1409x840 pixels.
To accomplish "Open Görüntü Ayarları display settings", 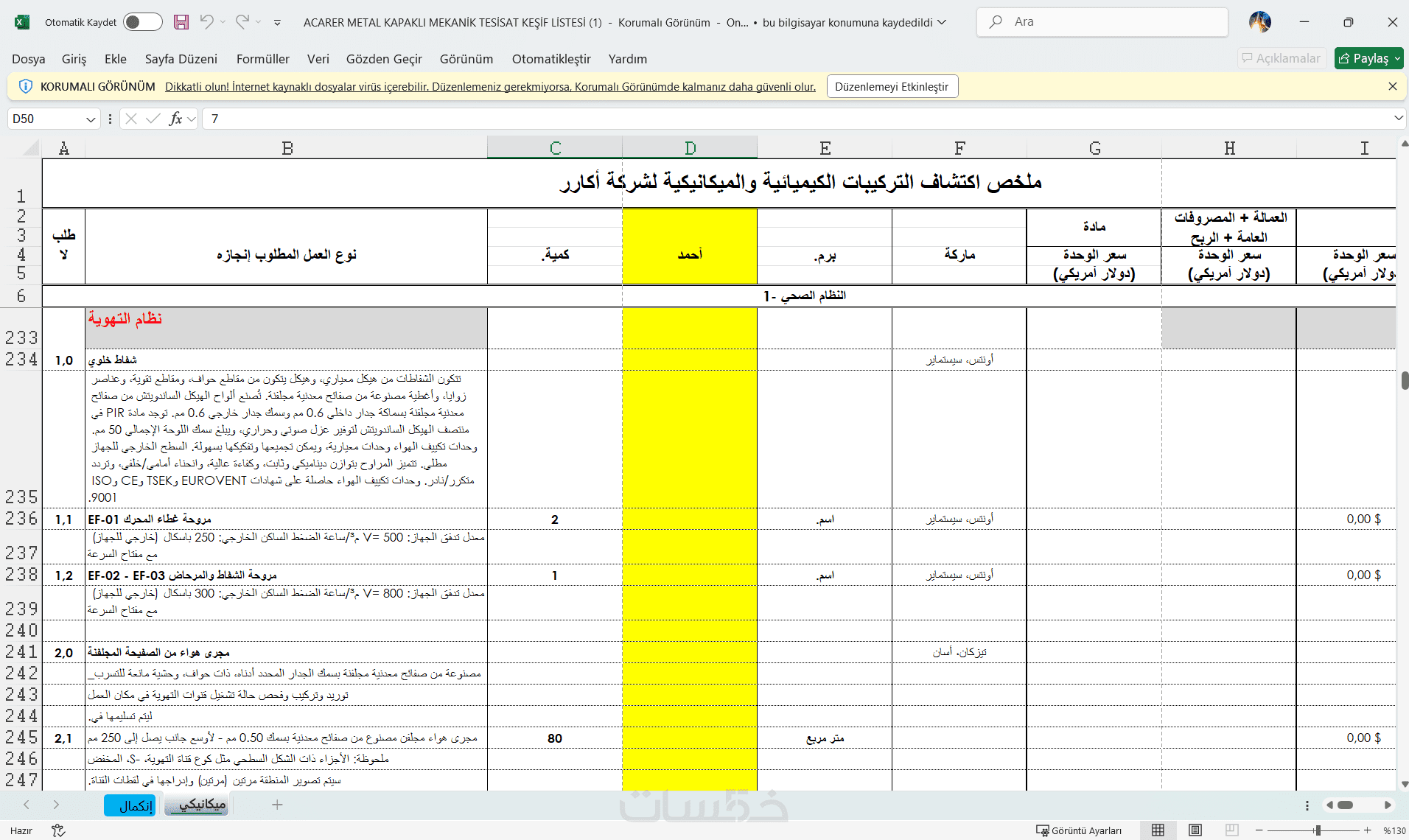I will (x=1079, y=830).
